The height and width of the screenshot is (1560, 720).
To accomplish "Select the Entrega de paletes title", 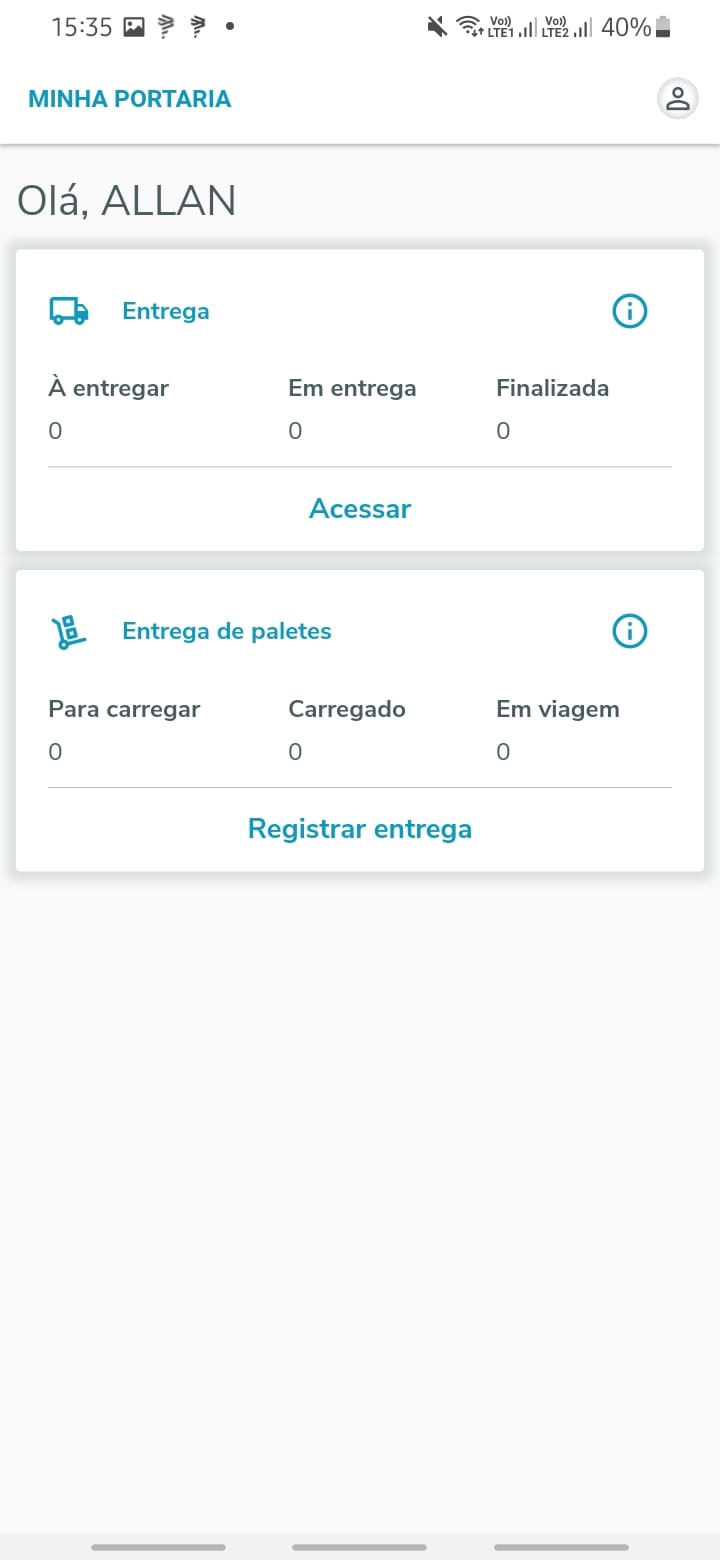I will (x=227, y=631).
